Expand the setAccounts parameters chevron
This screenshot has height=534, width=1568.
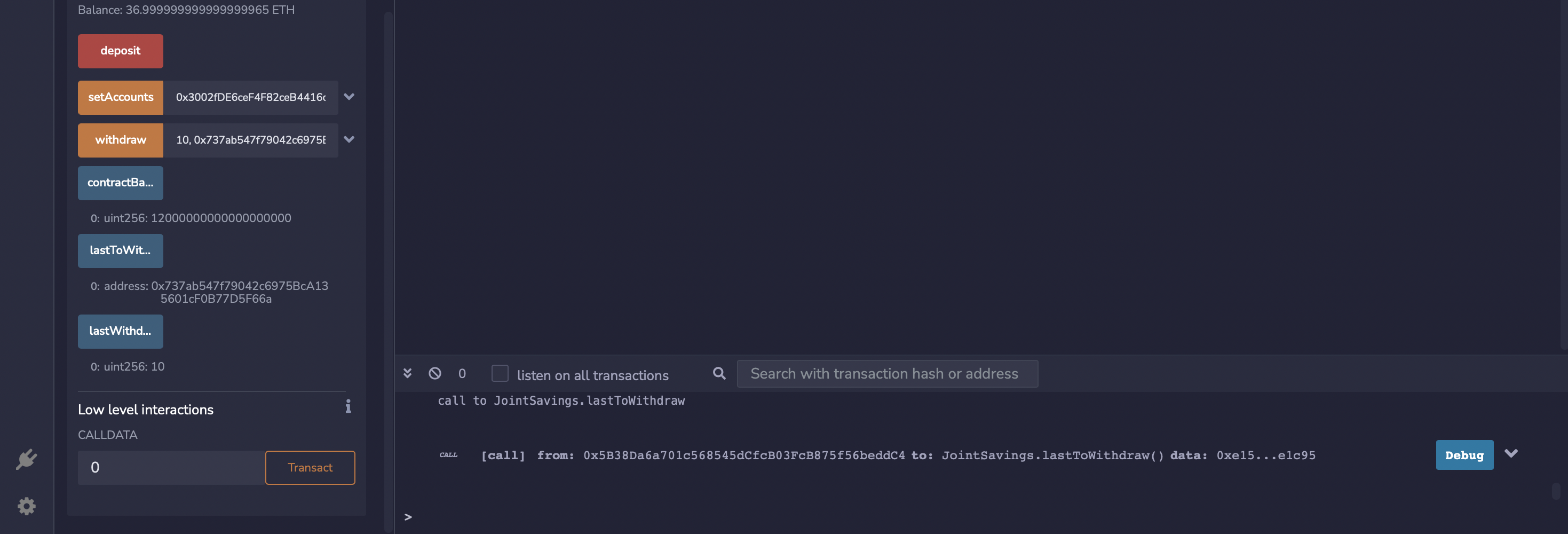click(350, 97)
